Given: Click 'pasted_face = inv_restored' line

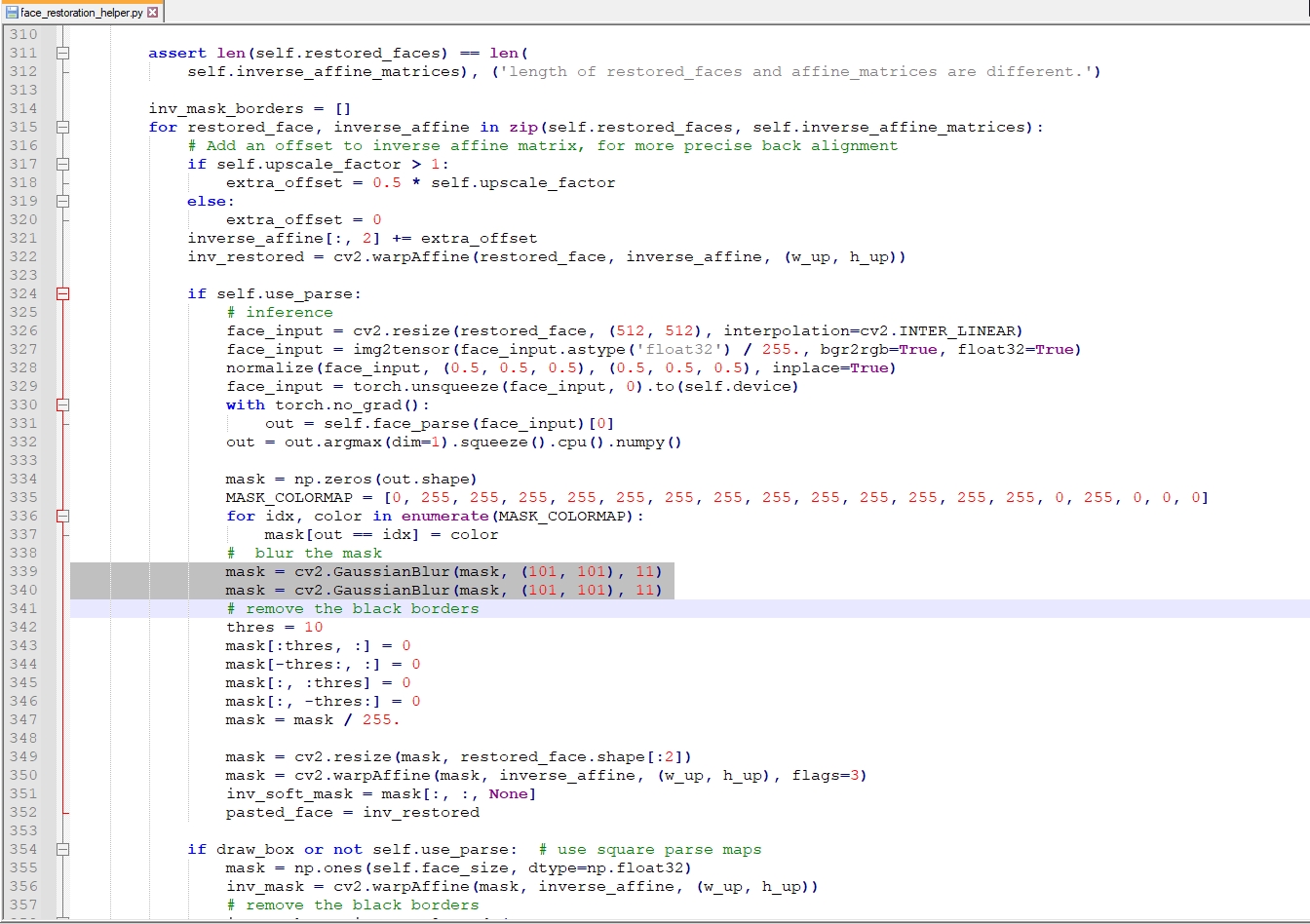Looking at the screenshot, I should point(353,813).
